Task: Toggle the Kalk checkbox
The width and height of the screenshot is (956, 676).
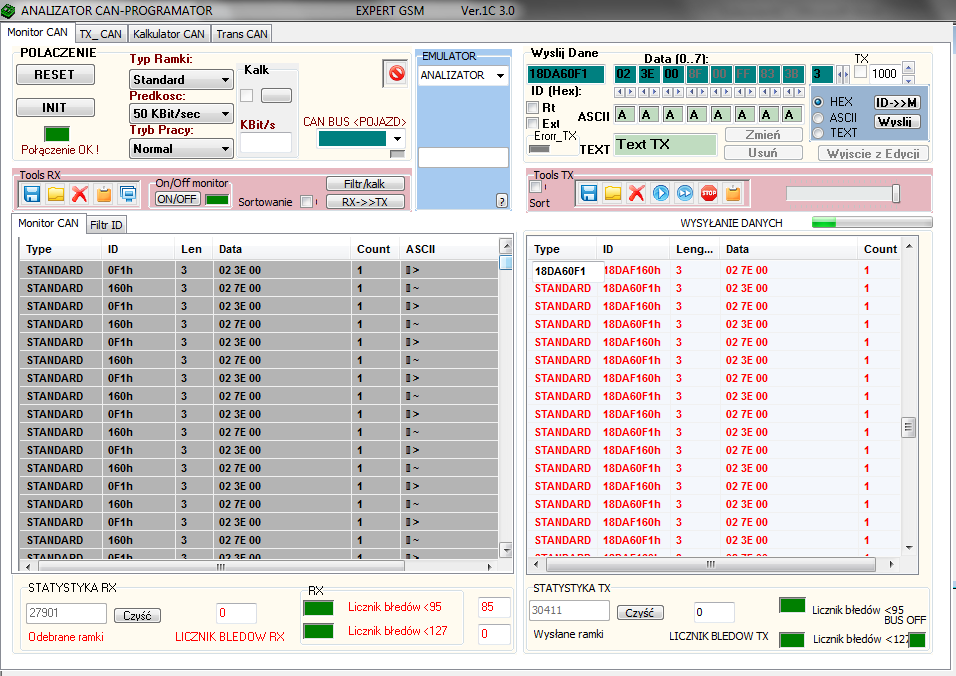Action: tap(247, 96)
